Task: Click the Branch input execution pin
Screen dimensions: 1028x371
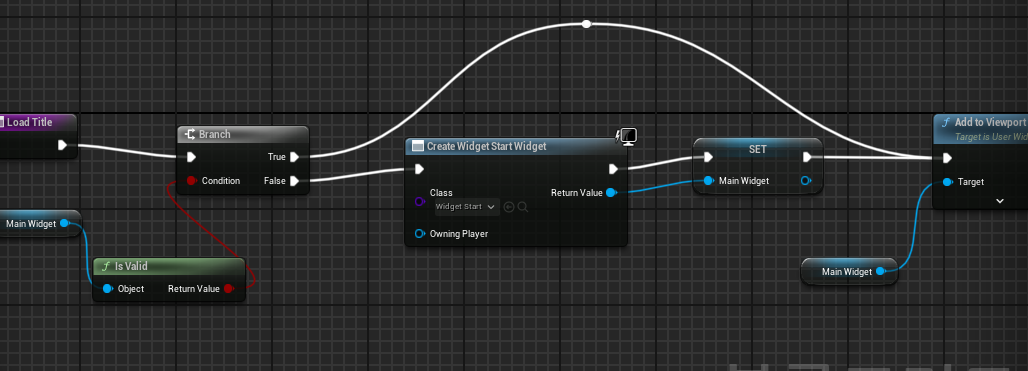Action: coord(191,157)
